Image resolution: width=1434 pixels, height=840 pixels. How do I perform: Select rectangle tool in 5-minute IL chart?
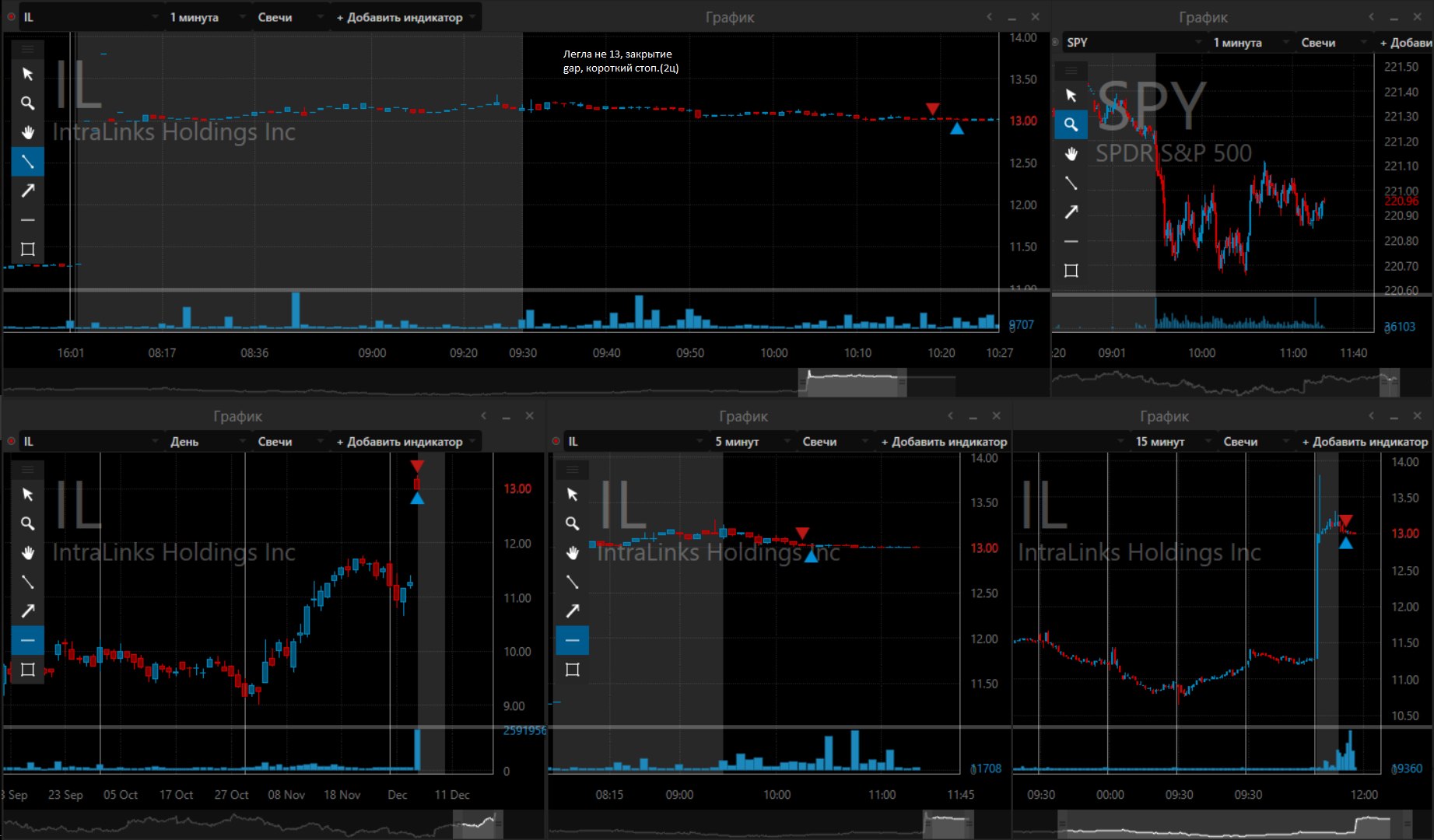point(573,670)
